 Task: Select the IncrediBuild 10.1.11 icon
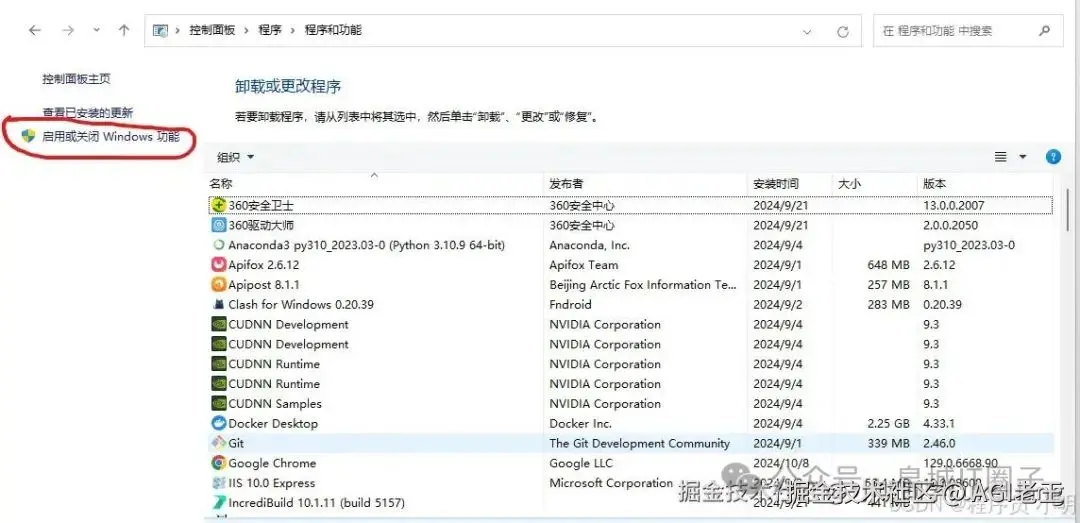(x=218, y=502)
